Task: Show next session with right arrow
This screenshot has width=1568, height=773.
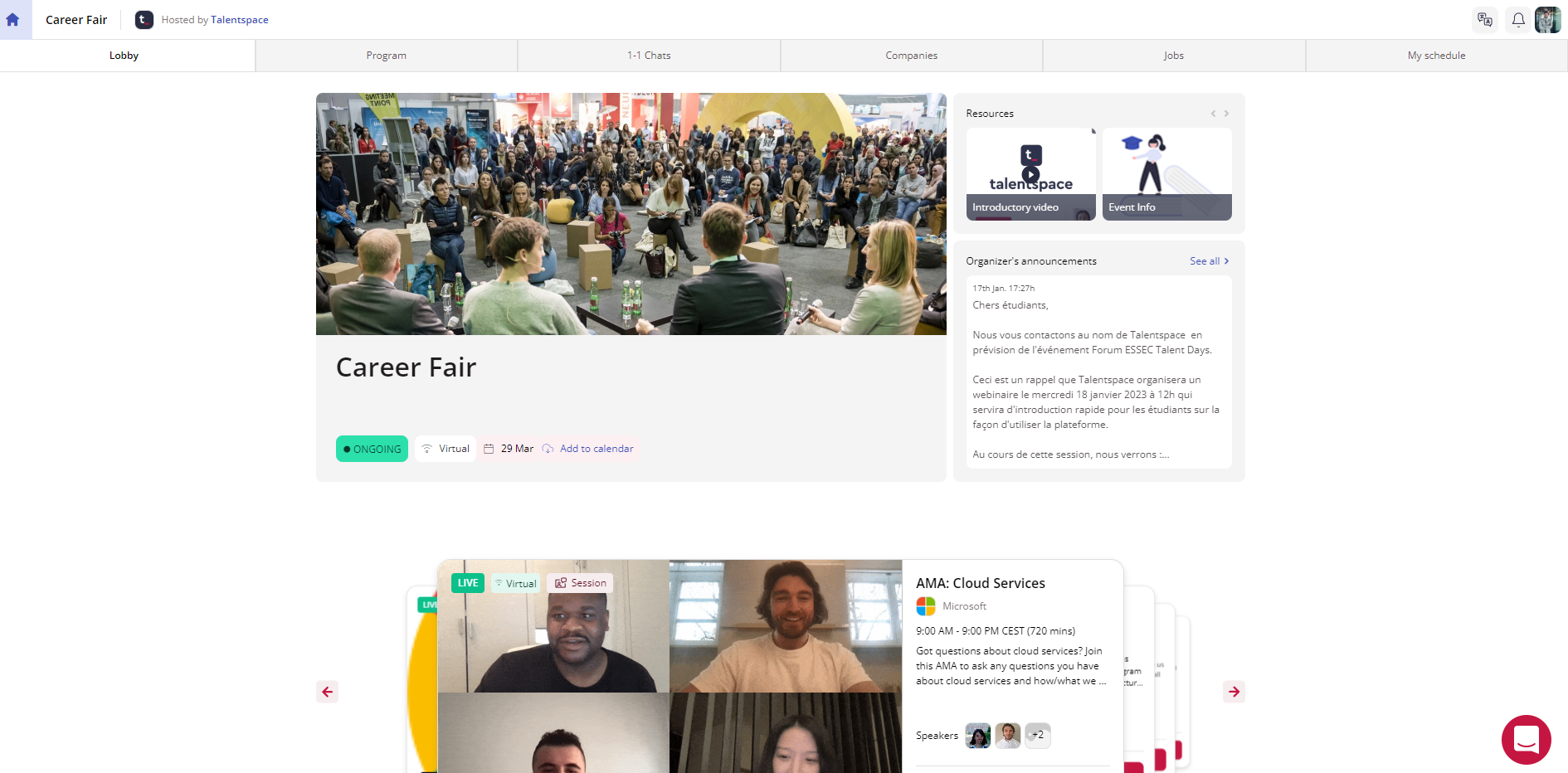Action: (1234, 692)
